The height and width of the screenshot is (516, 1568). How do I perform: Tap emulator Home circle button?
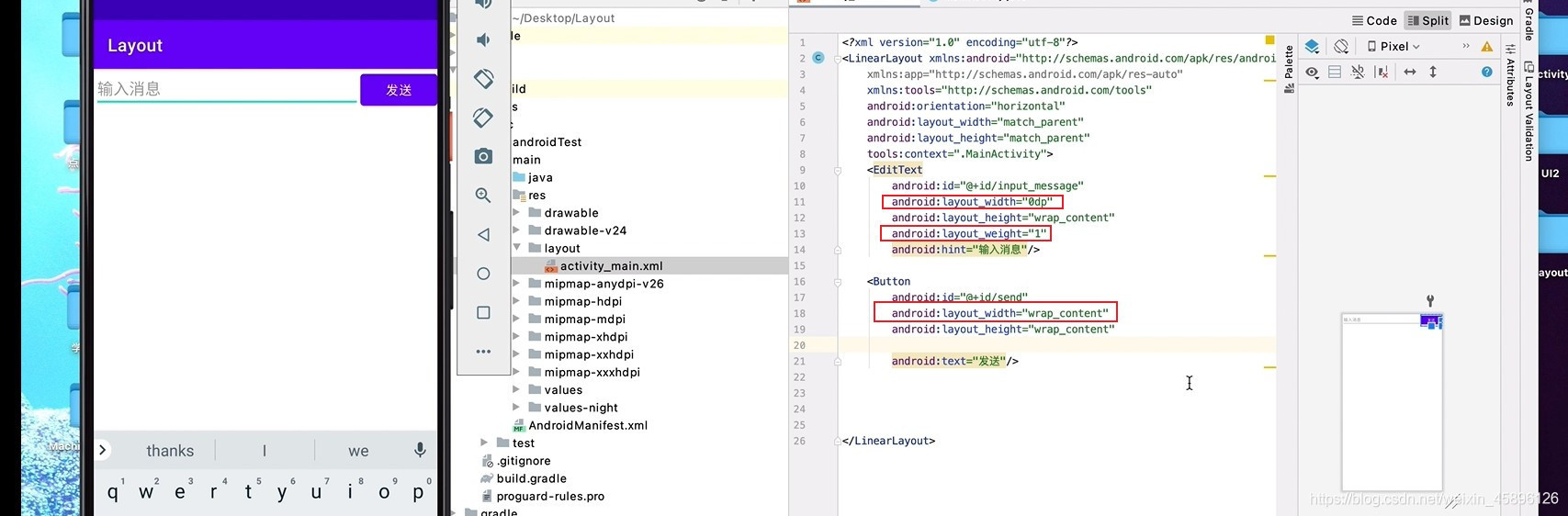tap(483, 274)
